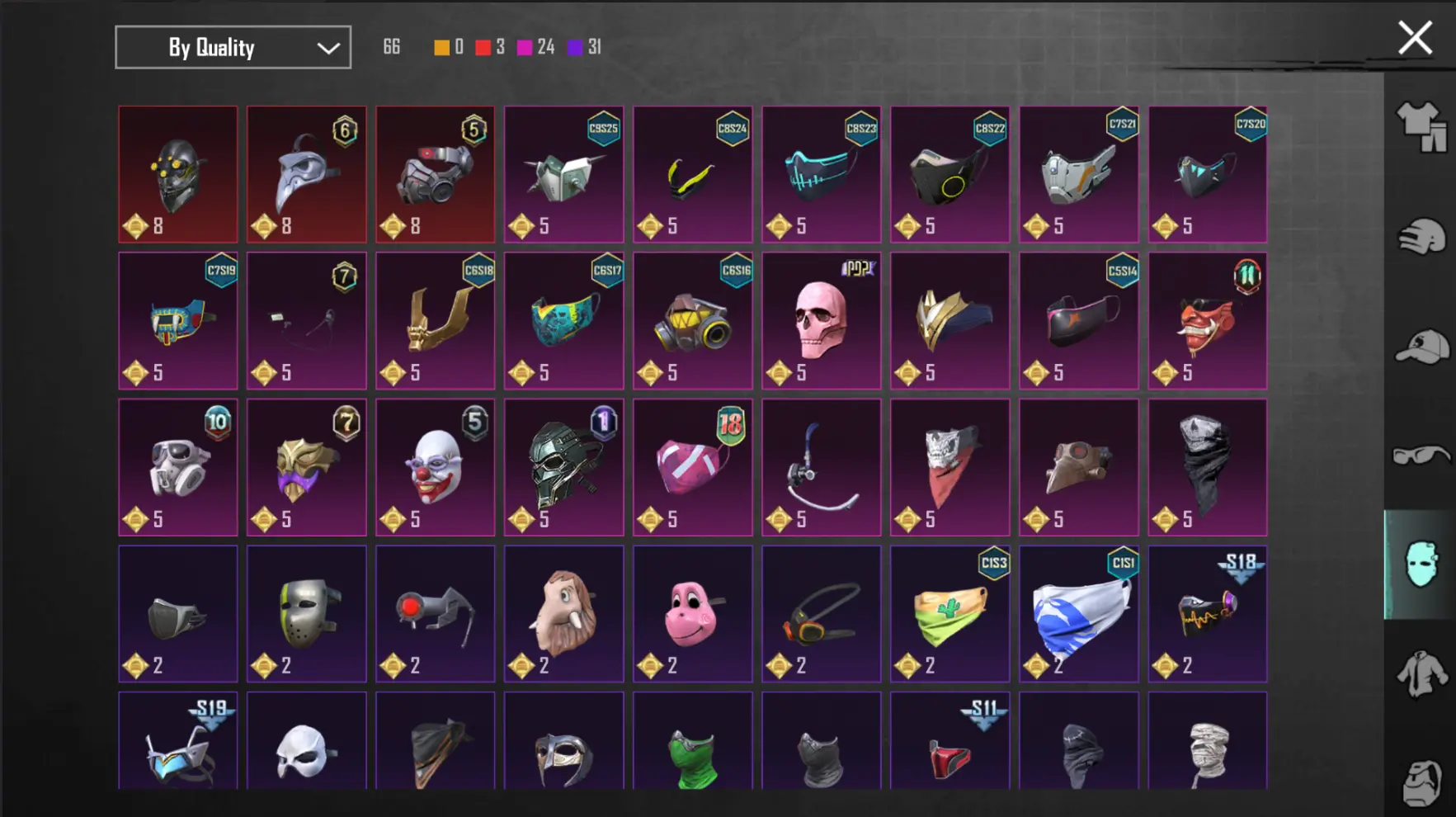This screenshot has height=817, width=1456.
Task: Select the green cactus C1S3 bandana
Action: 949,613
